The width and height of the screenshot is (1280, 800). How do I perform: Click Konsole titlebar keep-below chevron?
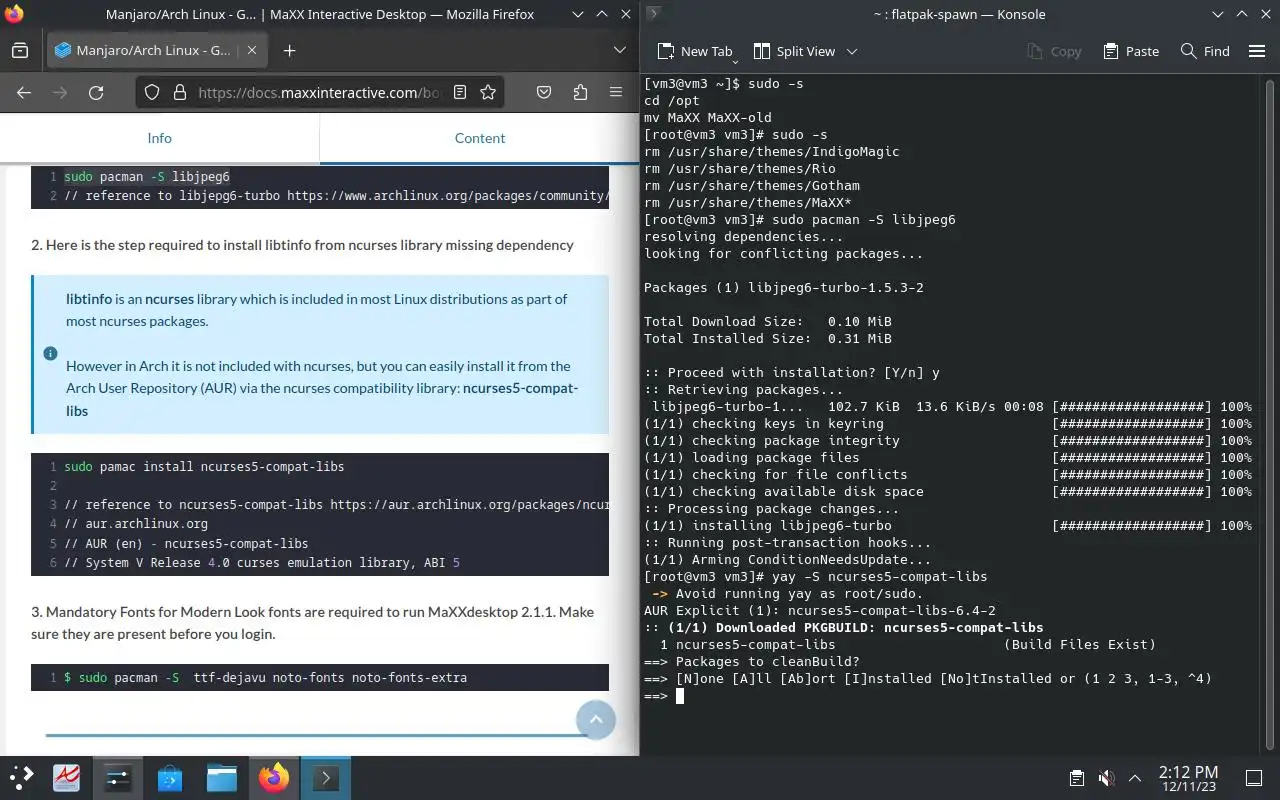(1217, 14)
